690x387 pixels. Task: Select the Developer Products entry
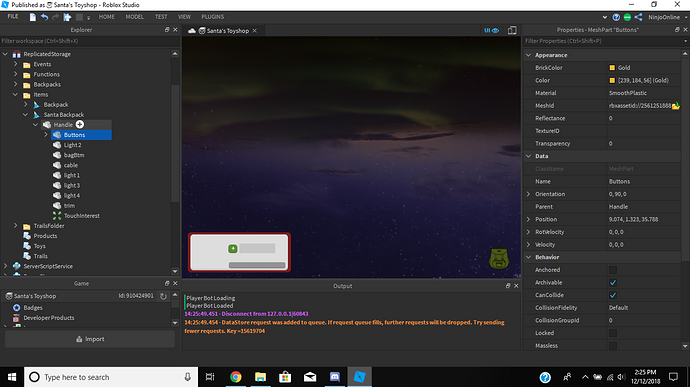tap(49, 318)
